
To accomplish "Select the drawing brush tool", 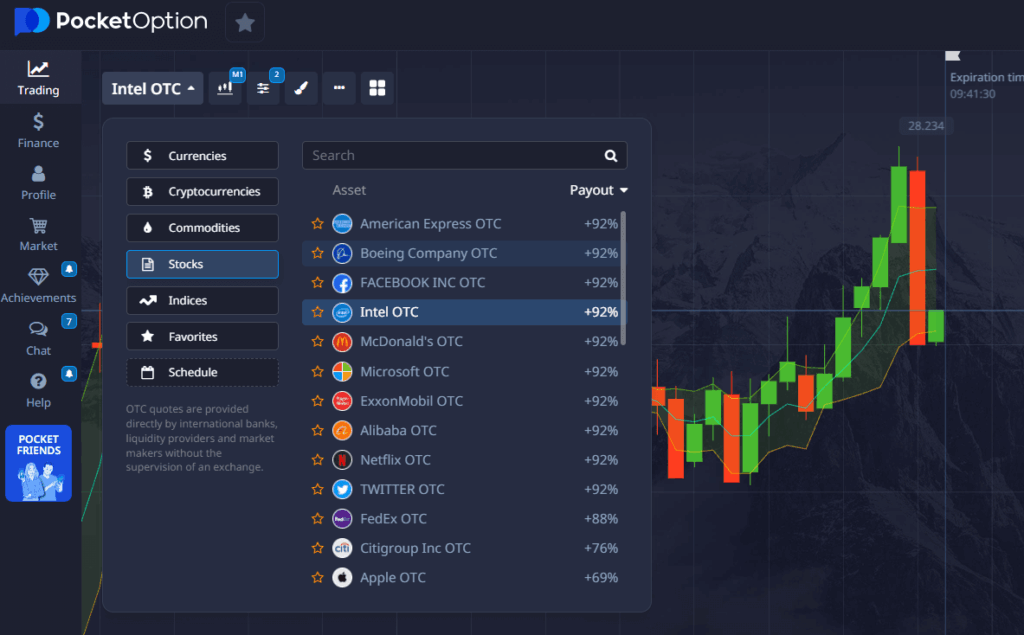I will pyautogui.click(x=301, y=88).
